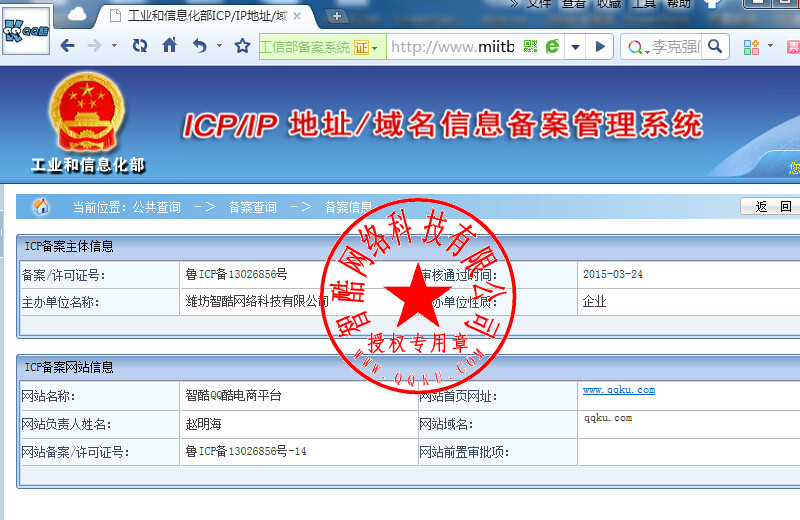The width and height of the screenshot is (800, 520).
Task: Expand the address bar URL dropdown
Action: tap(575, 47)
